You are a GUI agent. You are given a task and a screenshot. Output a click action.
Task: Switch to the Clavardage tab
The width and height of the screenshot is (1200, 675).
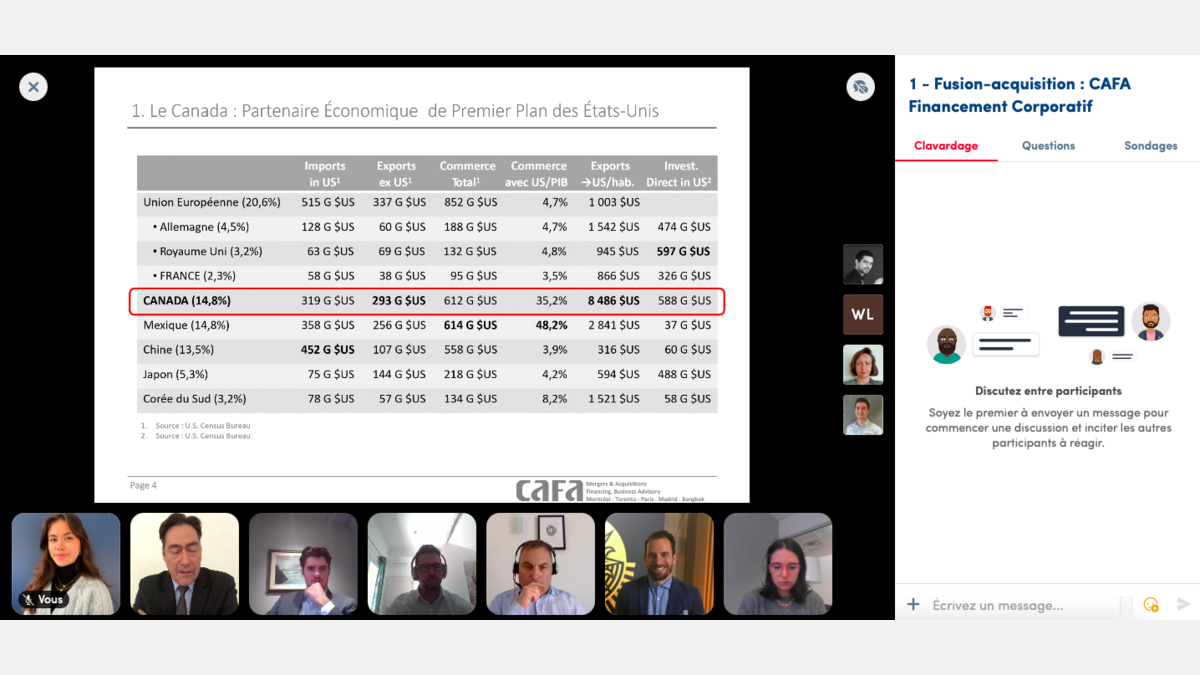pos(945,146)
